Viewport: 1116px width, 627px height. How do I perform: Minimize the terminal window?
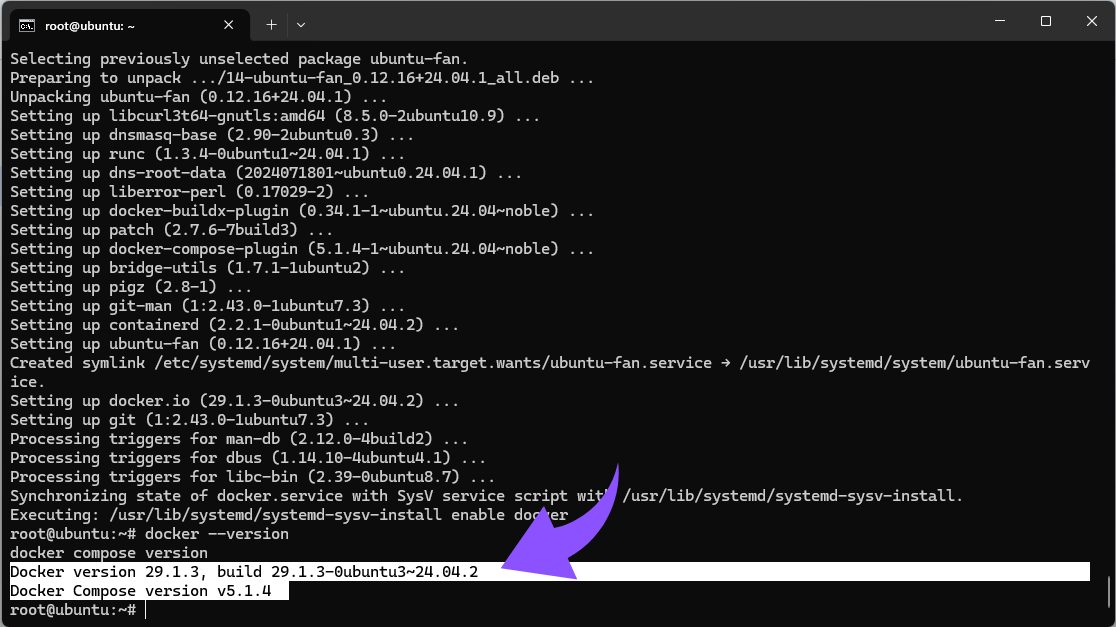(x=1000, y=21)
